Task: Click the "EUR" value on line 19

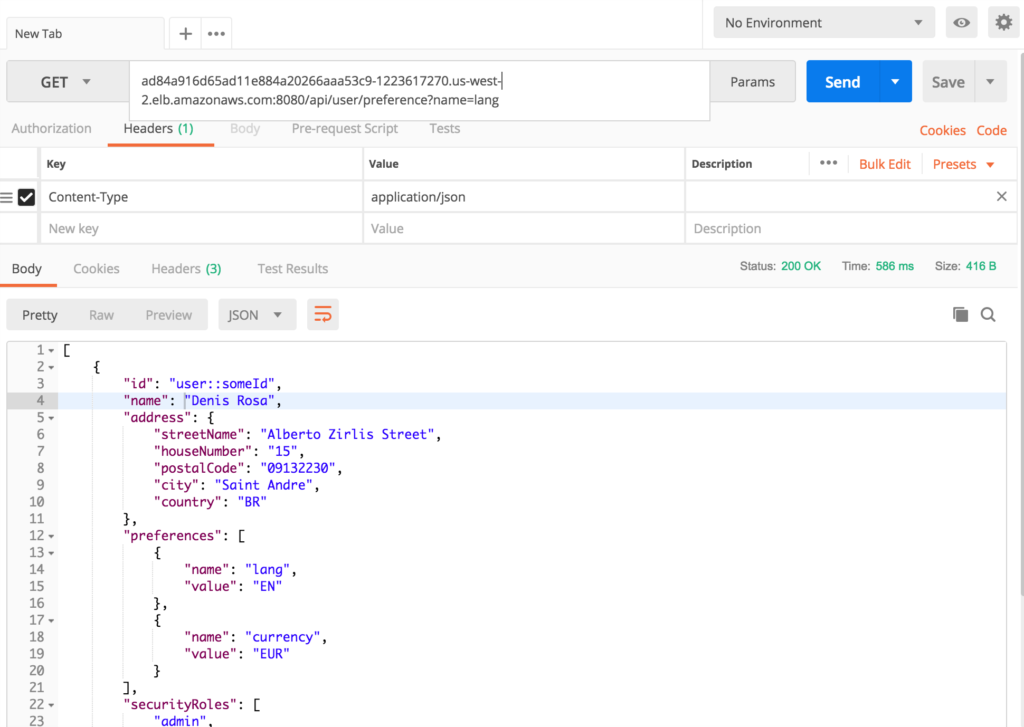Action: pos(271,654)
